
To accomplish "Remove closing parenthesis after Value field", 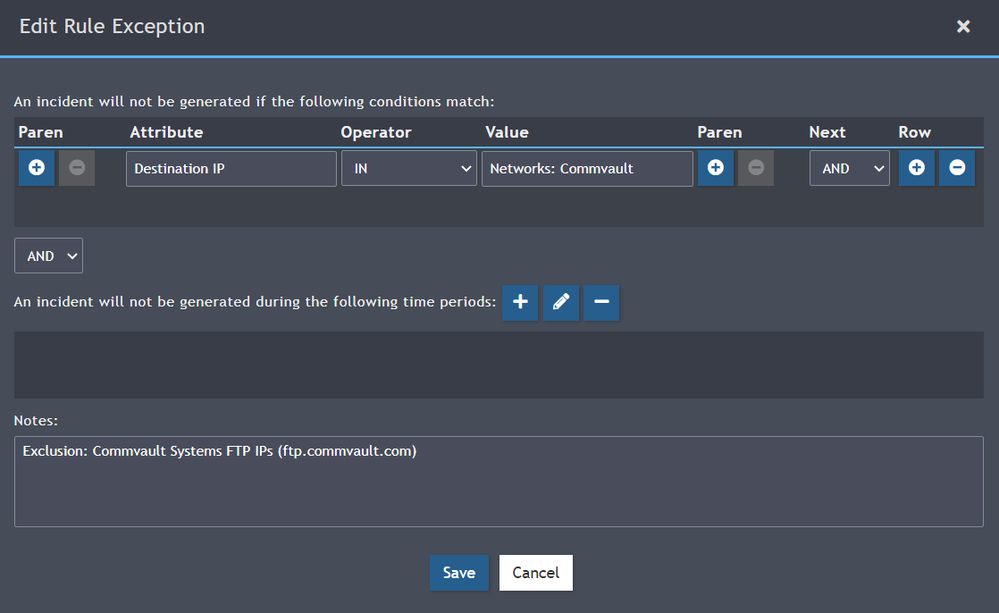I will (756, 168).
